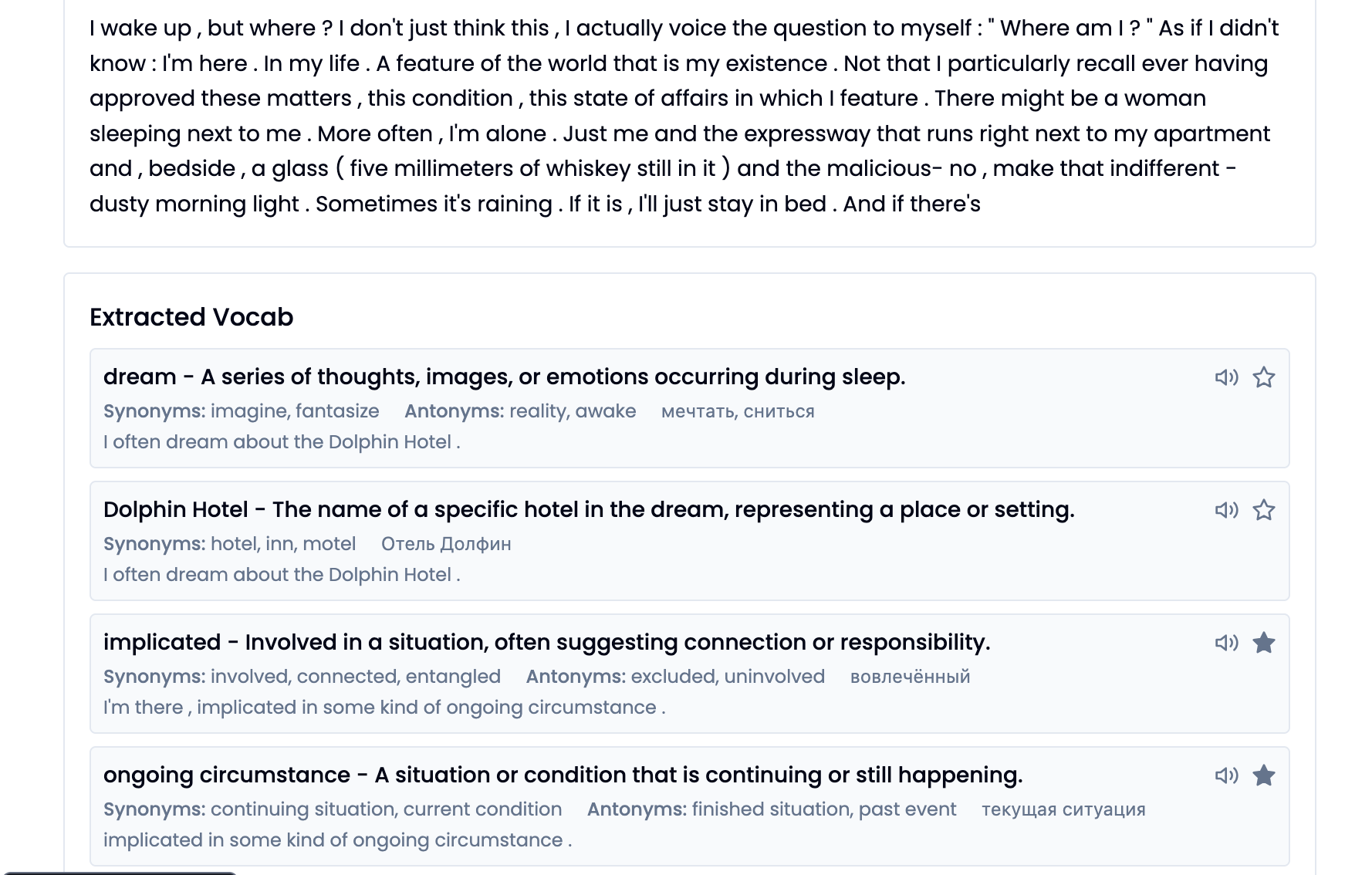Play audio for the word "dream"
1372x875 pixels.
point(1226,377)
